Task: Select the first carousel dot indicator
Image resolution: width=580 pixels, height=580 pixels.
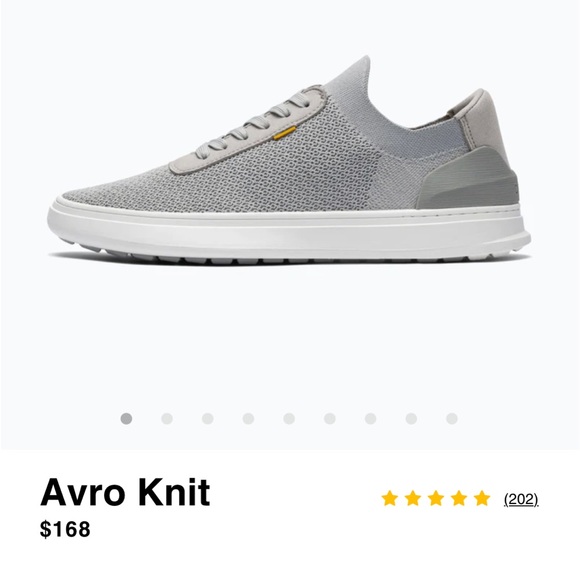Action: tap(126, 419)
